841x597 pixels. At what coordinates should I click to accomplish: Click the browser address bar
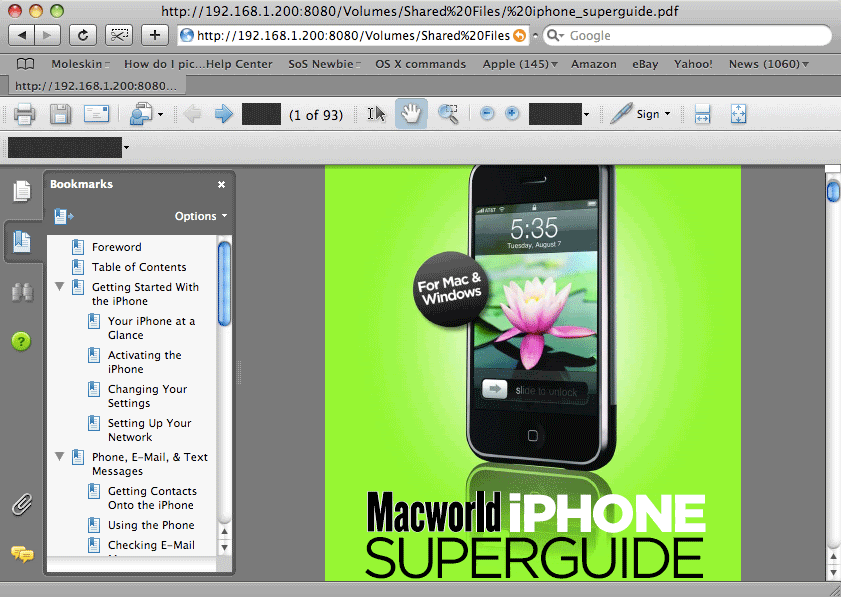(353, 35)
